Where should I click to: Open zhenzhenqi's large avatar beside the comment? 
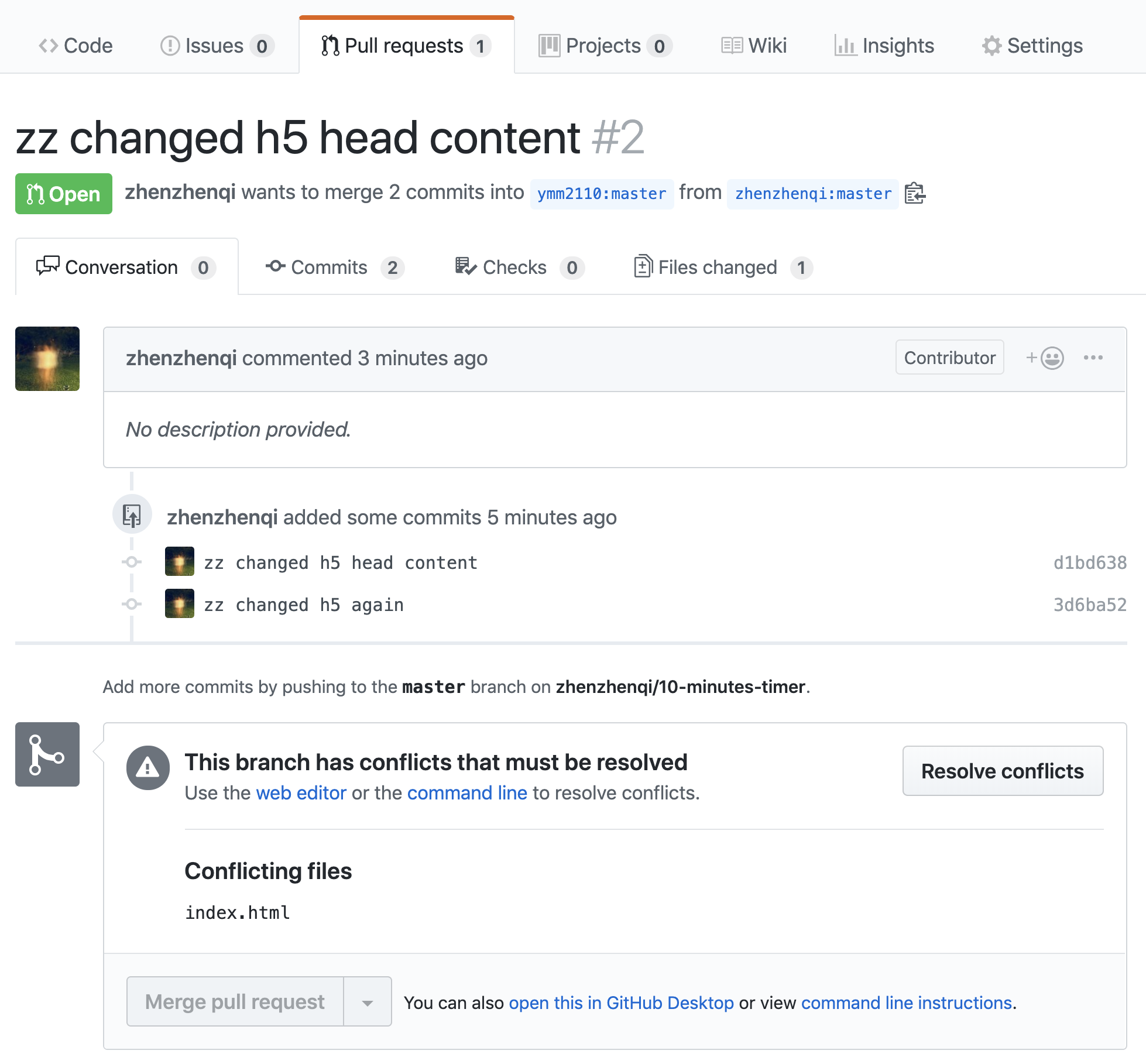pos(47,359)
